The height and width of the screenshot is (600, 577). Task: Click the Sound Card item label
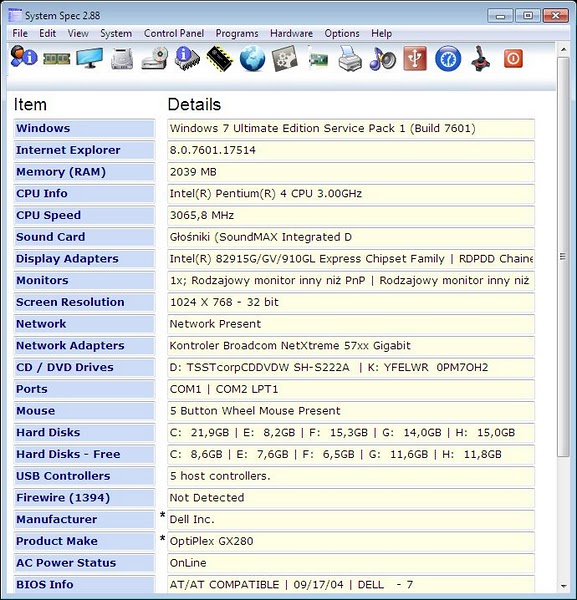[x=84, y=237]
